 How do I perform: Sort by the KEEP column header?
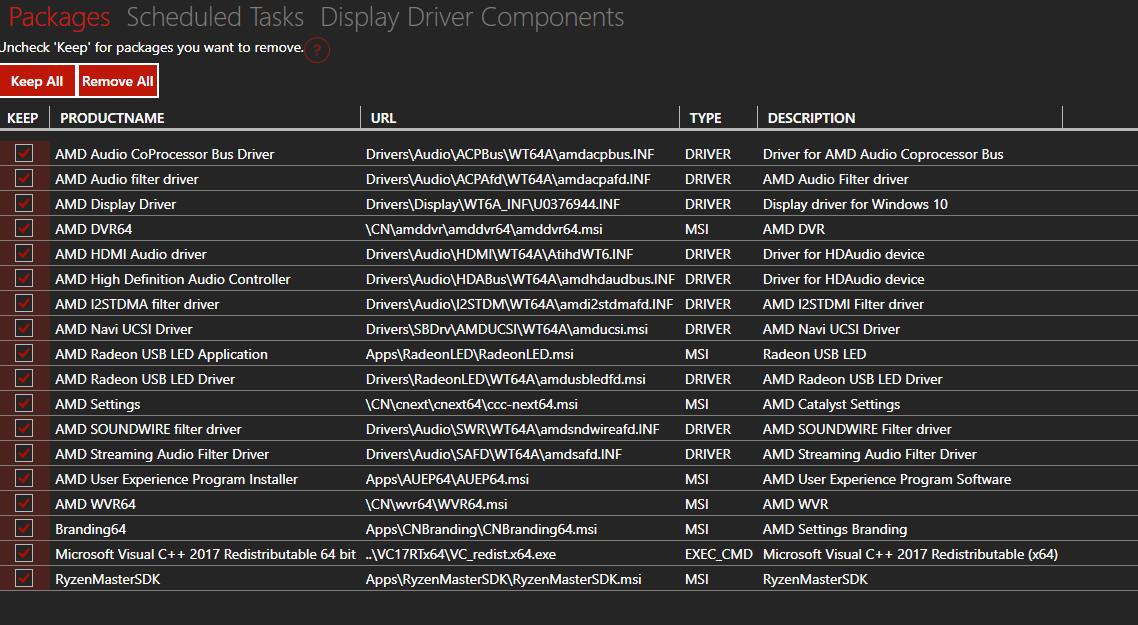[x=22, y=118]
